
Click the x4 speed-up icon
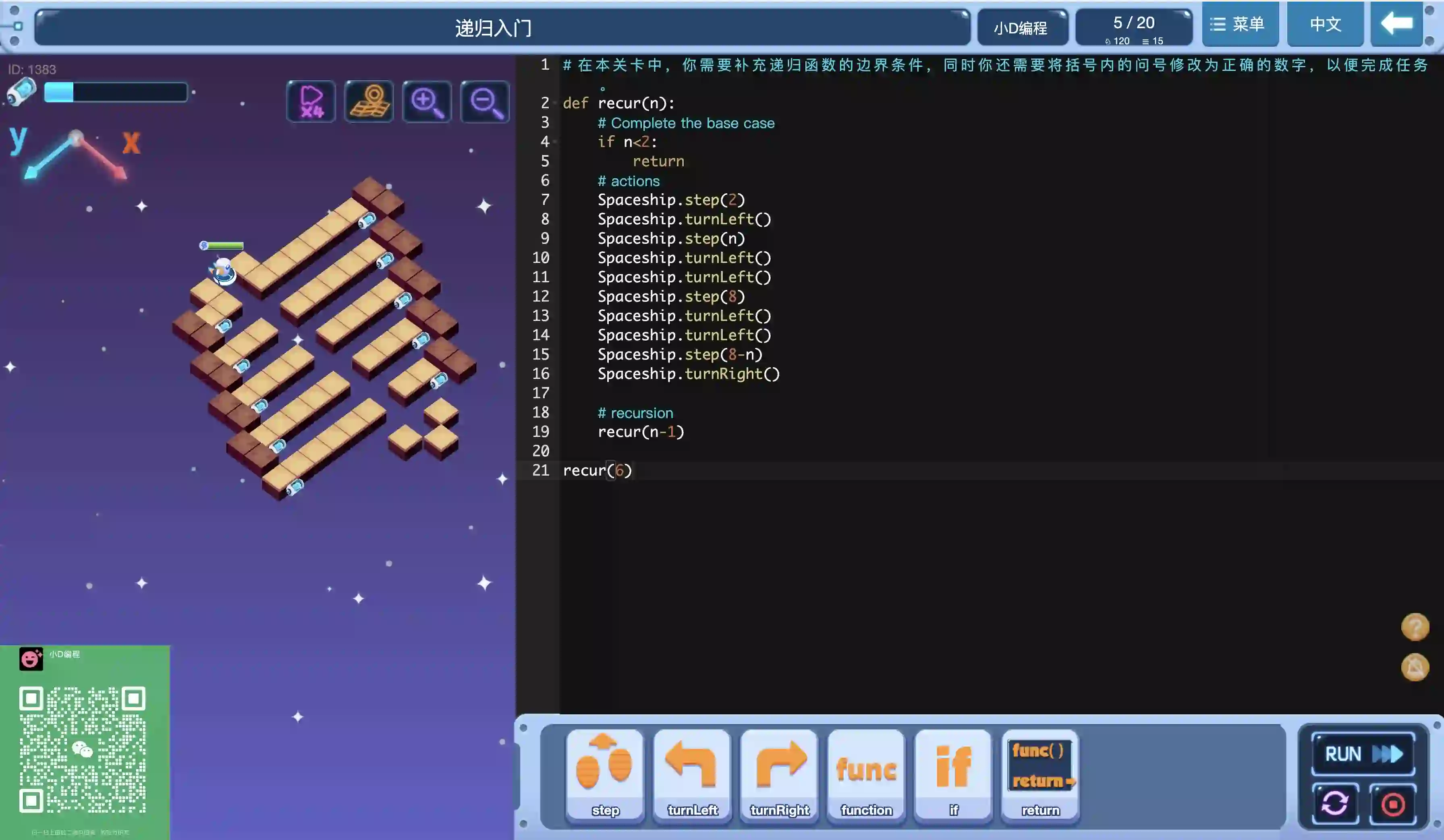(x=311, y=102)
